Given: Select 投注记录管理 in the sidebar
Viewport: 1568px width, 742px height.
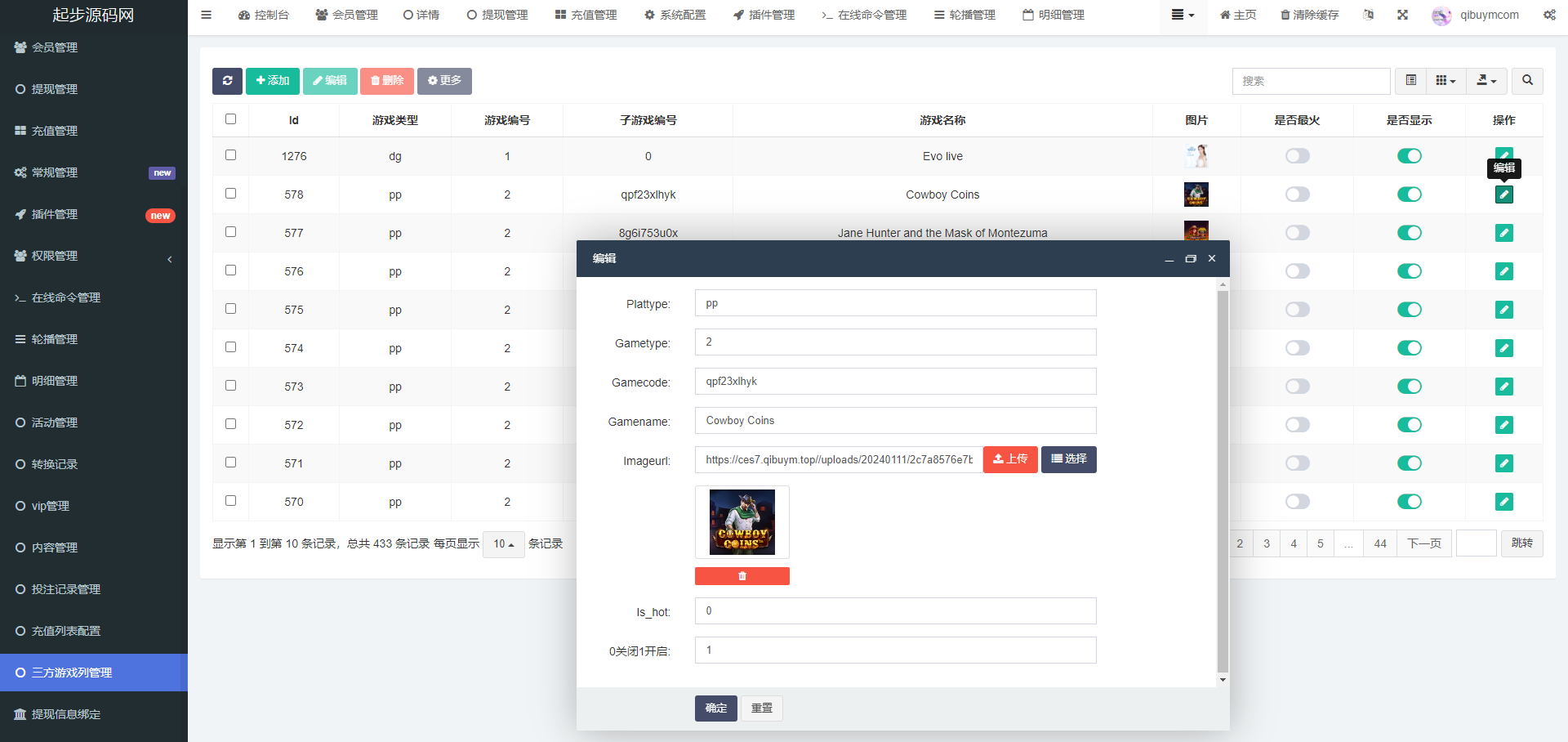Looking at the screenshot, I should [x=94, y=589].
